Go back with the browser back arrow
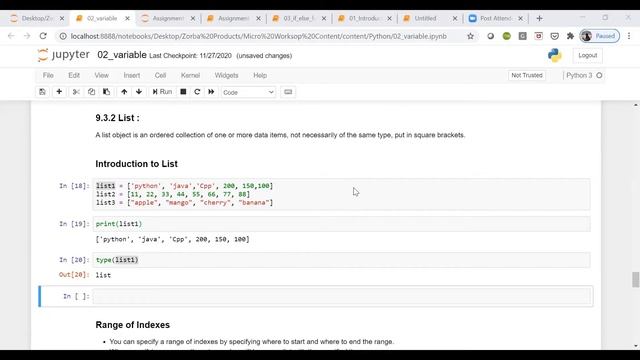This screenshot has height=360, width=640. point(11,36)
